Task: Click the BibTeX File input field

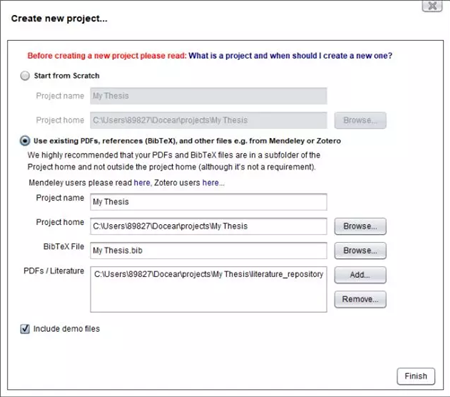Action: [208, 251]
